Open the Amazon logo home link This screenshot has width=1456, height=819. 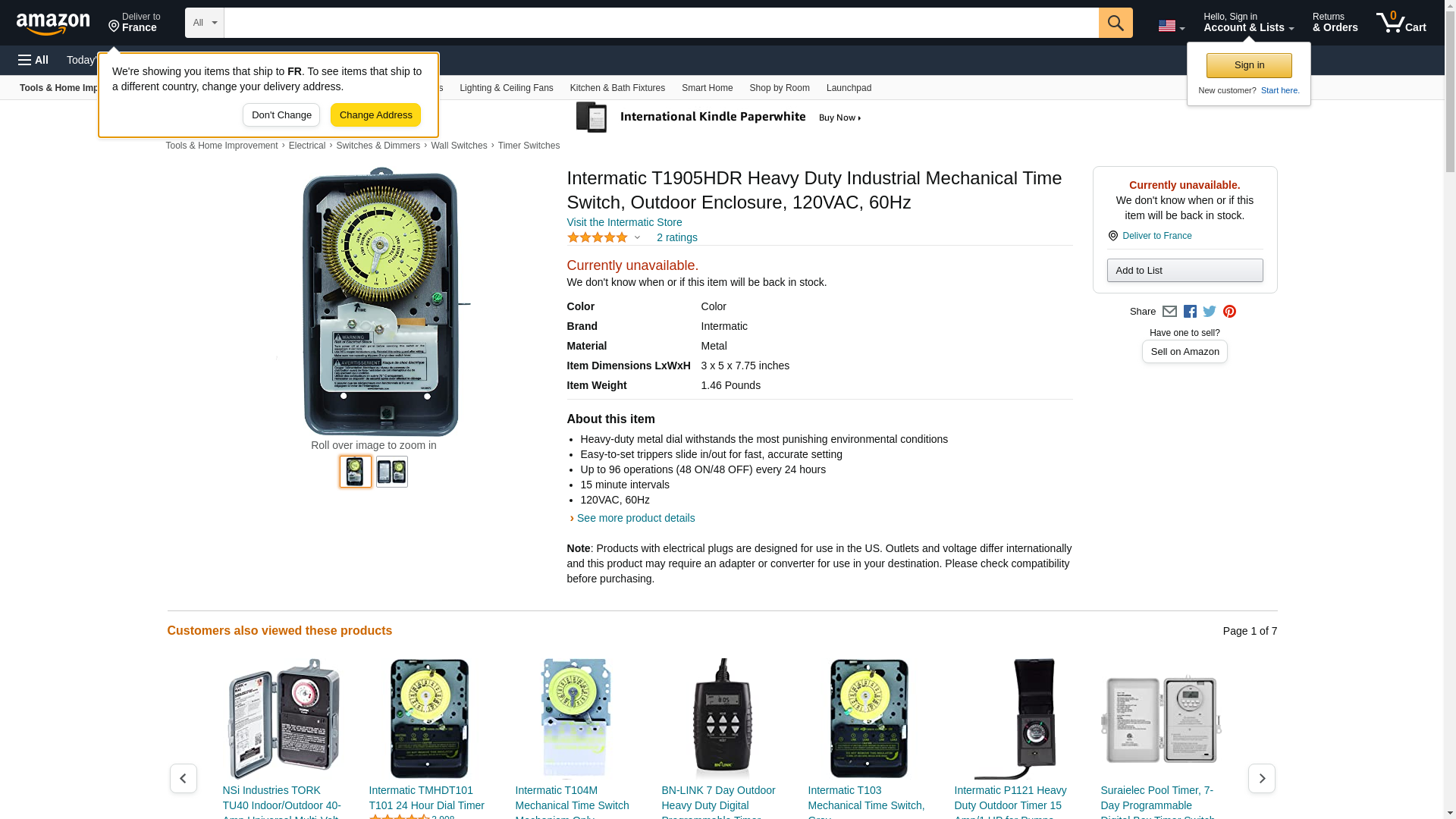[x=53, y=24]
